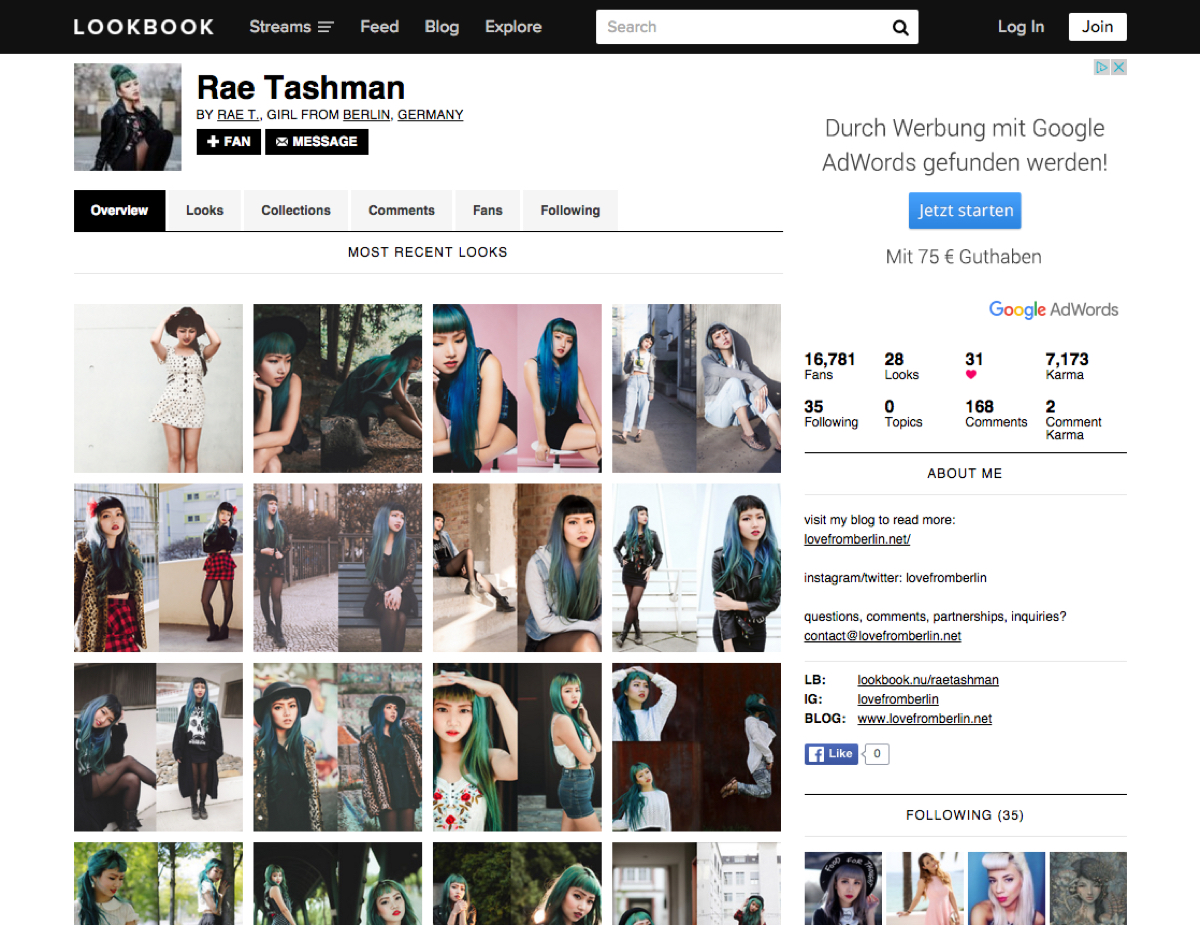The image size is (1200, 925).
Task: Open the followed user wearing black hat
Action: 843,888
